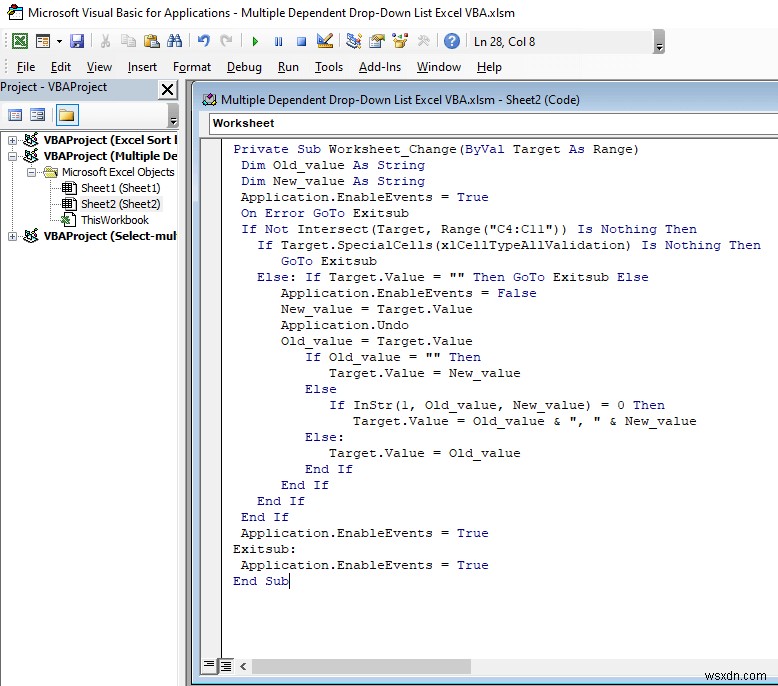Click the Undo arrow icon

(204, 41)
